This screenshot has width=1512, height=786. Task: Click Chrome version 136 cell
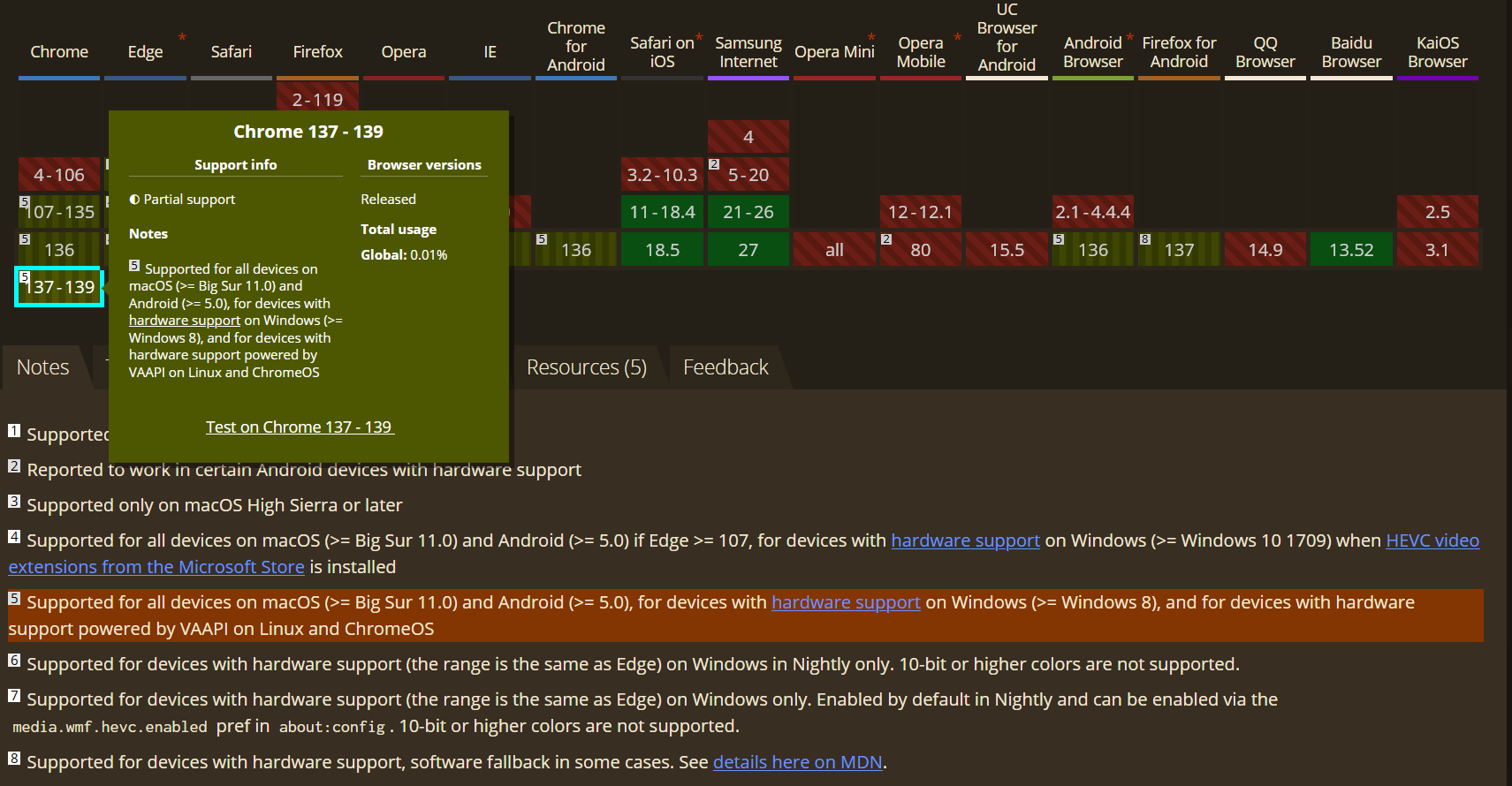coord(59,250)
